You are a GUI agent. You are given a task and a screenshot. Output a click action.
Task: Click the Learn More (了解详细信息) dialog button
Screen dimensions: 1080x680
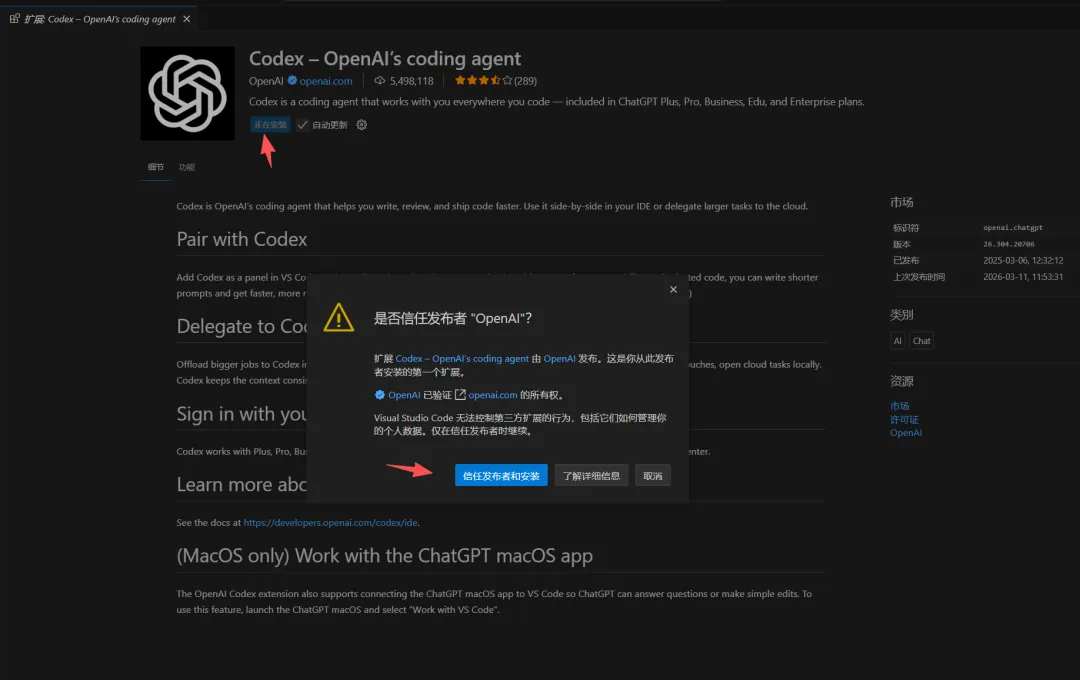591,475
